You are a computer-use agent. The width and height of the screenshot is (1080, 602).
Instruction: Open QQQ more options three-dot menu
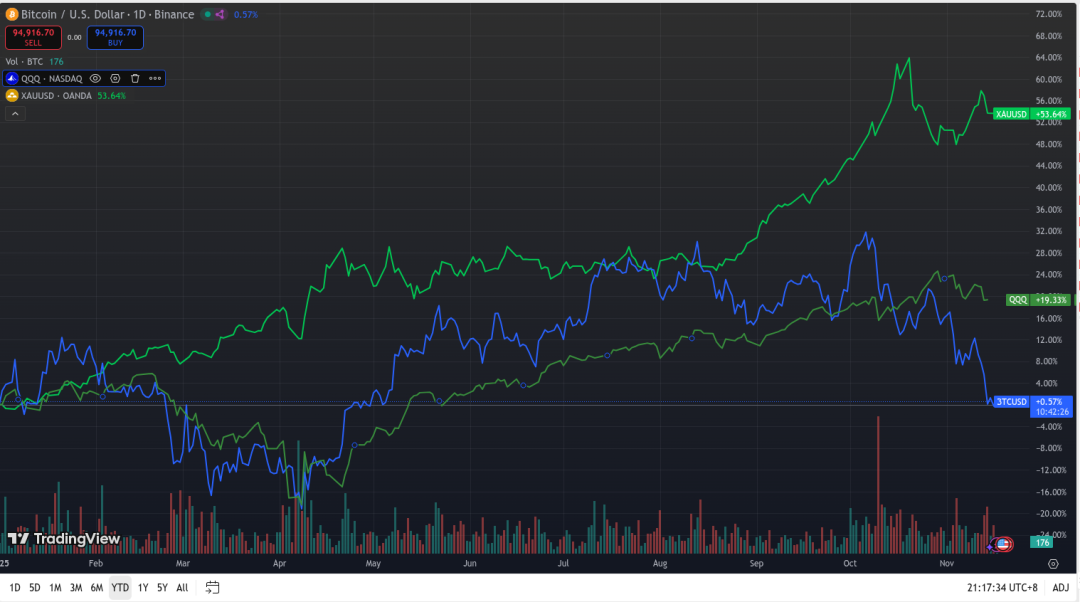pos(155,79)
